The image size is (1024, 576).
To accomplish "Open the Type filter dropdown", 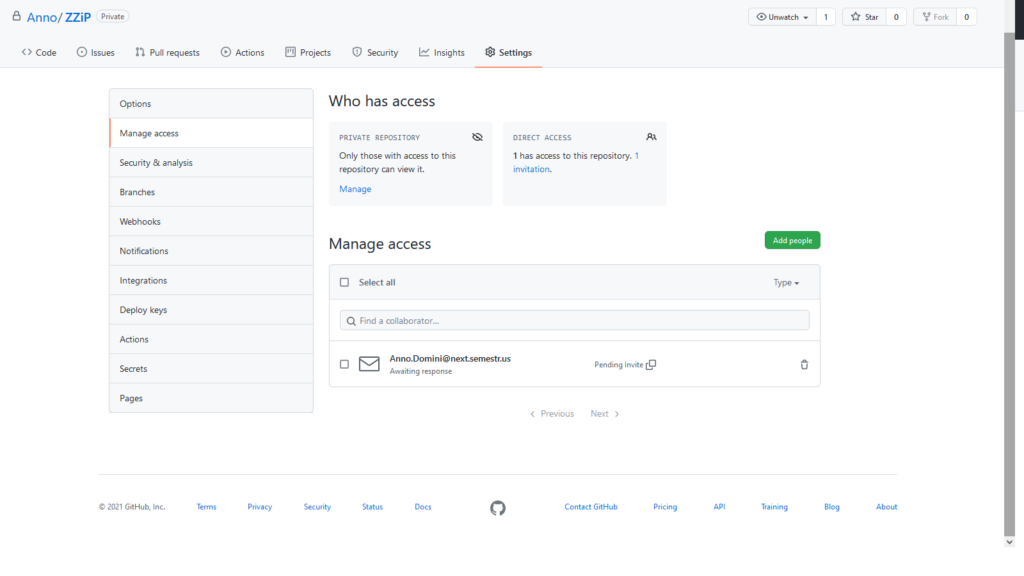I will 786,283.
